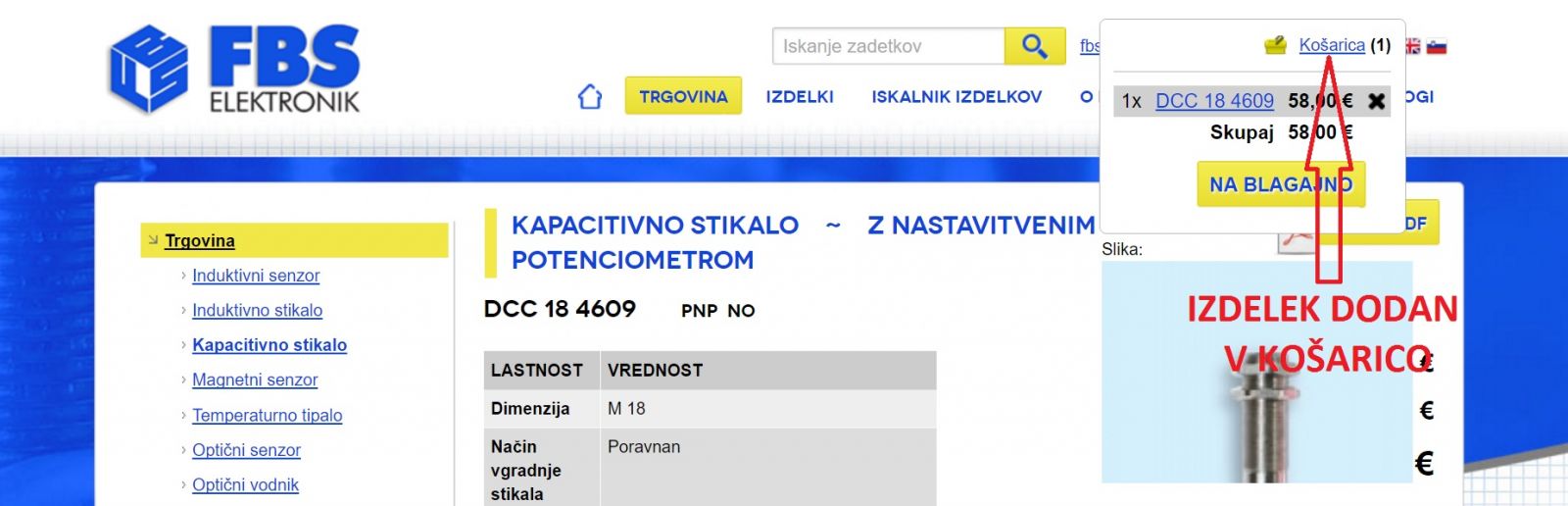Switch language with the UK flag

click(x=1413, y=46)
